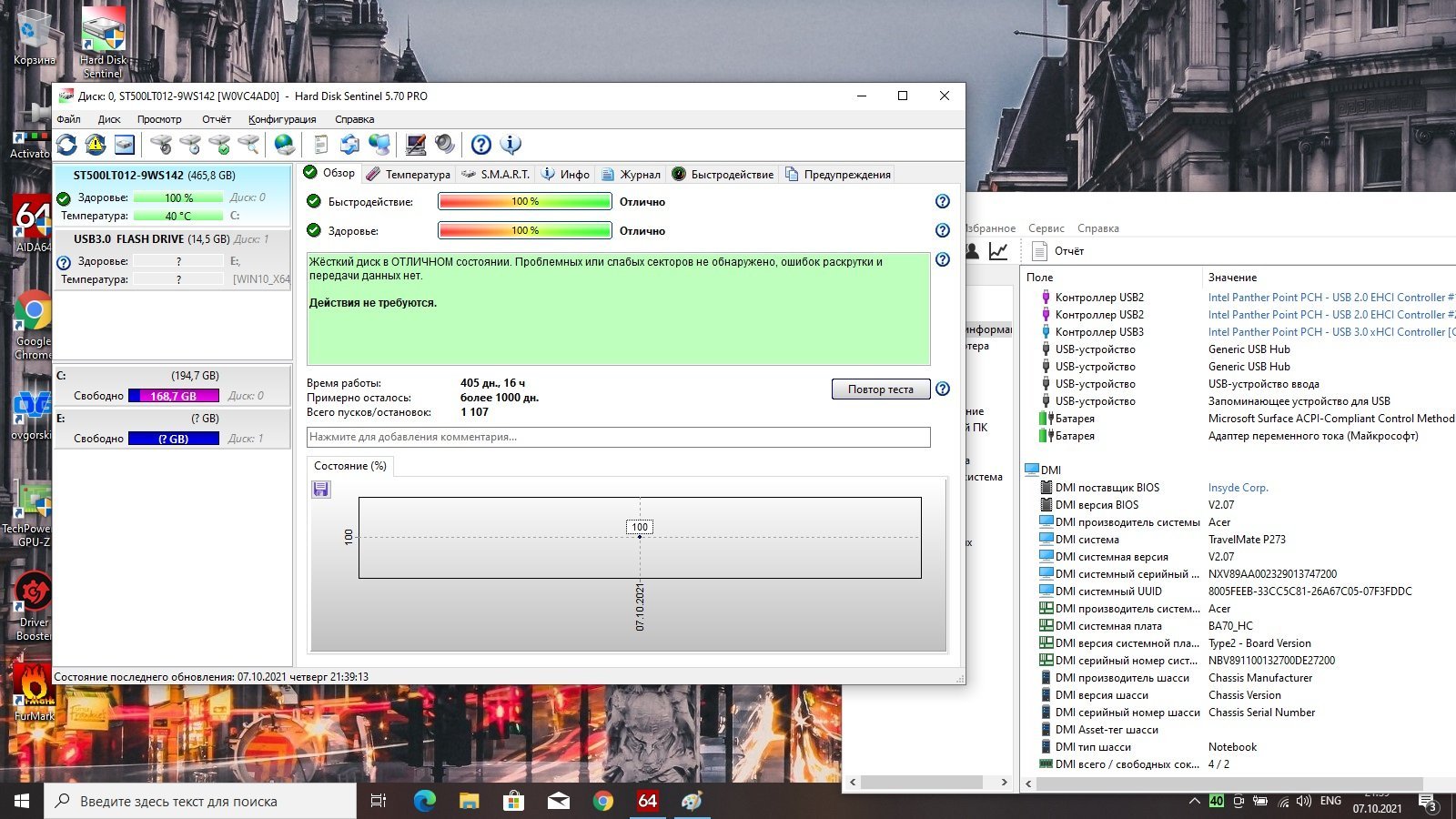Click AIDA64 right pane horizontal scrollbar

(x=1229, y=784)
